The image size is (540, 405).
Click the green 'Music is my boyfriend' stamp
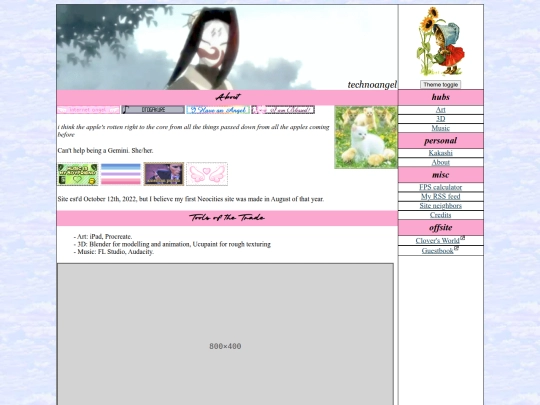click(78, 174)
